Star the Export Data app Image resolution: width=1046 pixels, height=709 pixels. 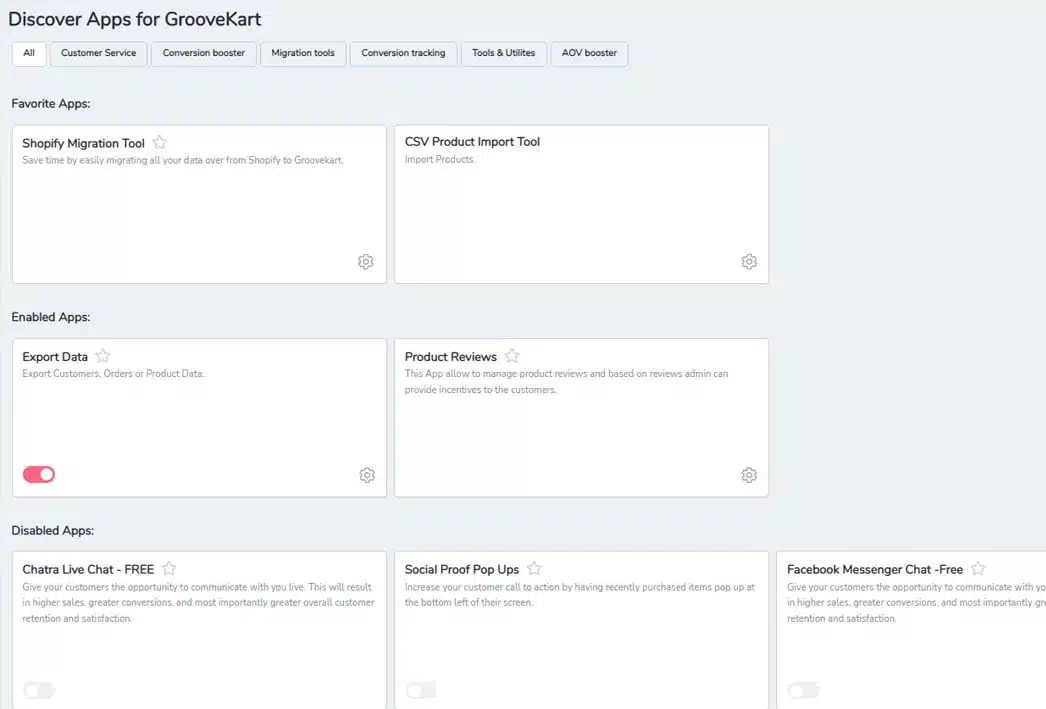(103, 356)
